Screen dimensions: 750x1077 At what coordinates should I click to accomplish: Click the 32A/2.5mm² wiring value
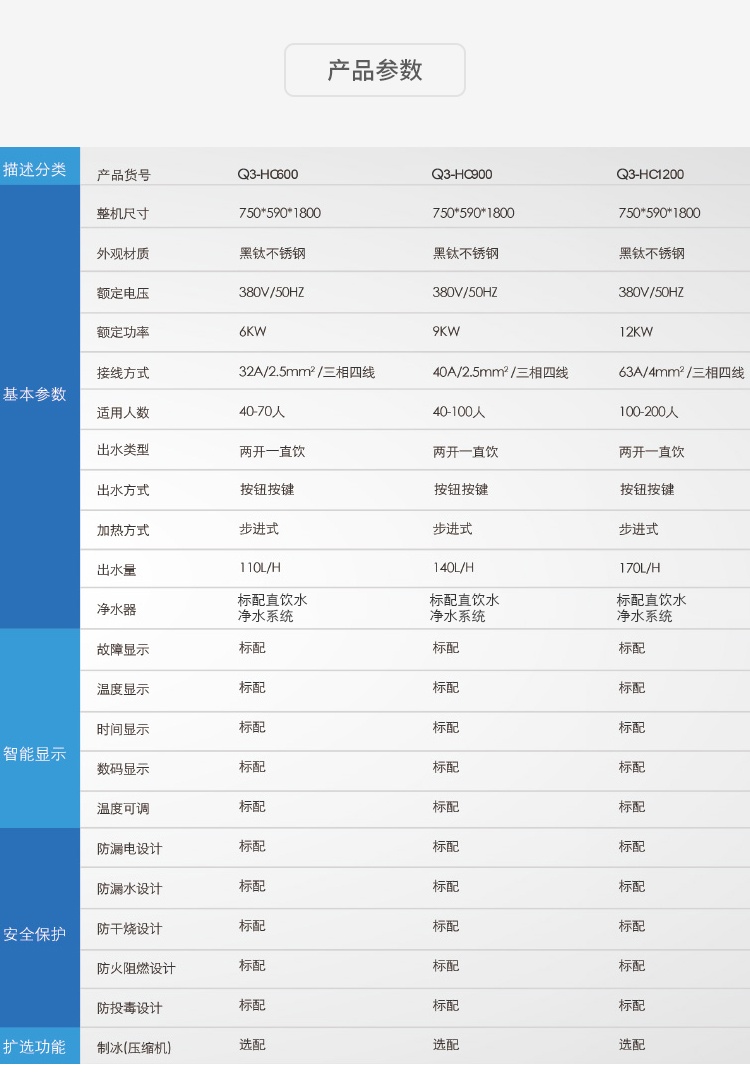point(306,372)
